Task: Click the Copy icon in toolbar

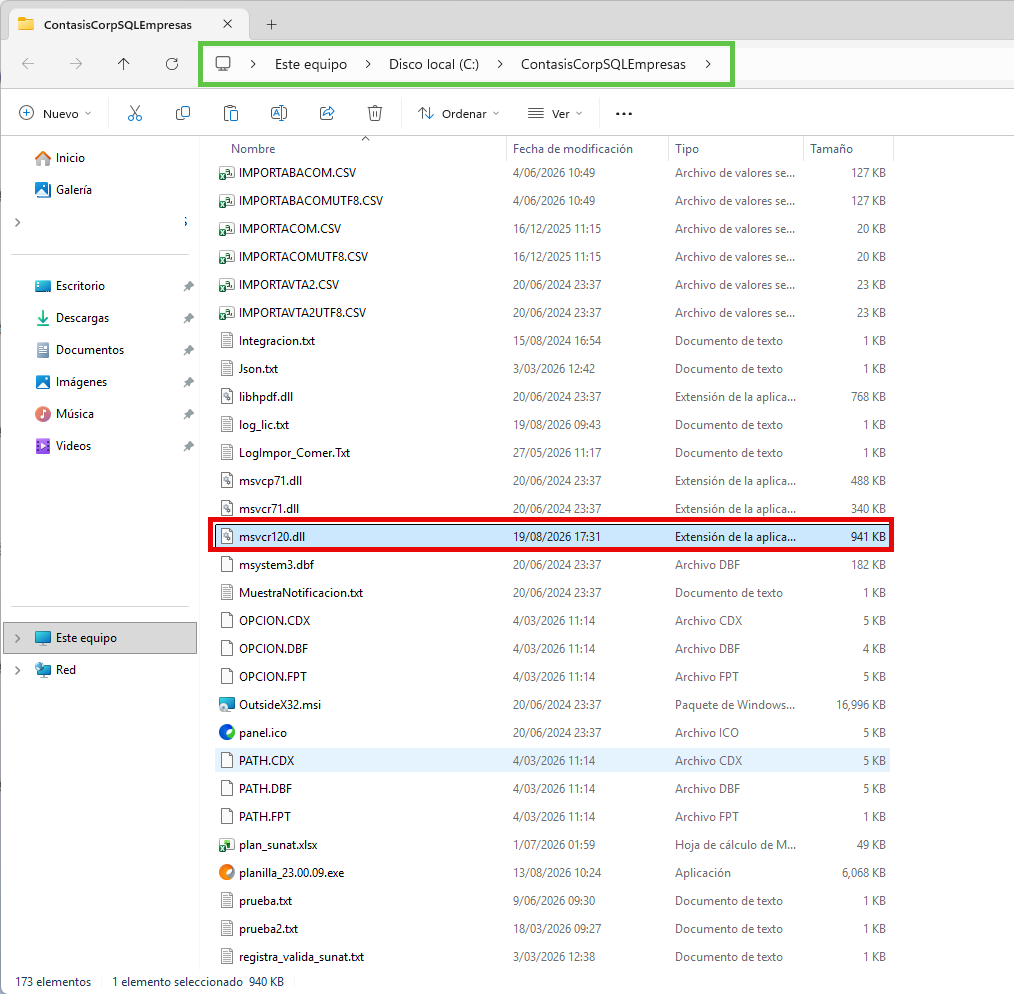Action: tap(183, 114)
